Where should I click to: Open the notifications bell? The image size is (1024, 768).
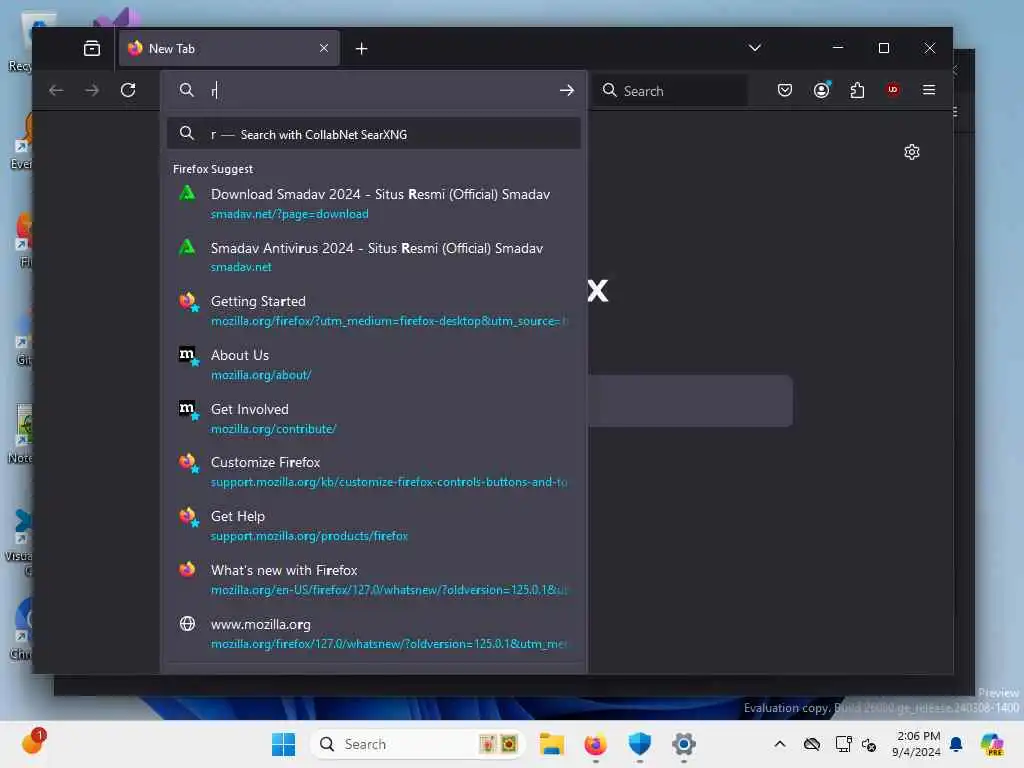pos(956,744)
